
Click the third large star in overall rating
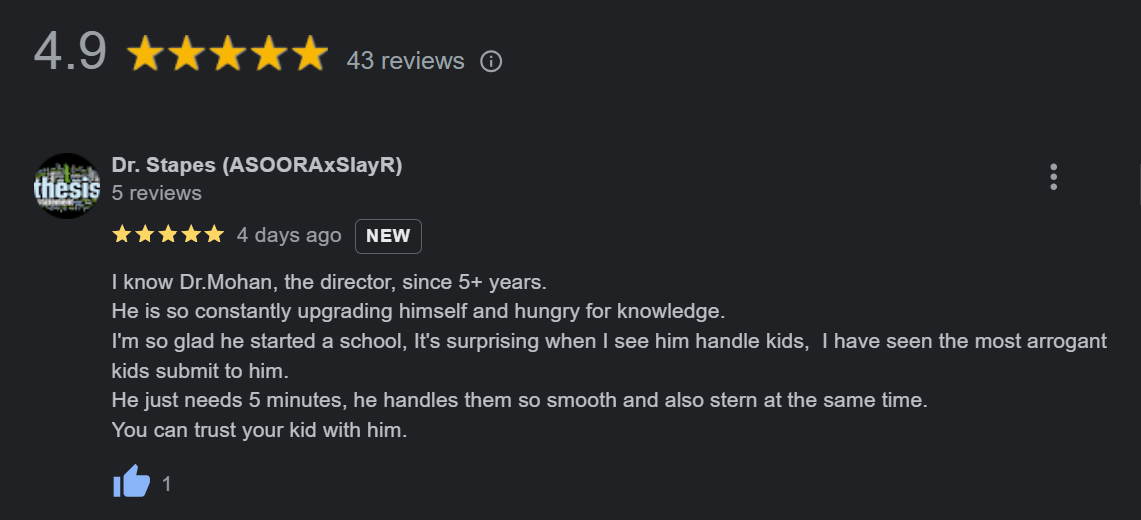click(228, 55)
